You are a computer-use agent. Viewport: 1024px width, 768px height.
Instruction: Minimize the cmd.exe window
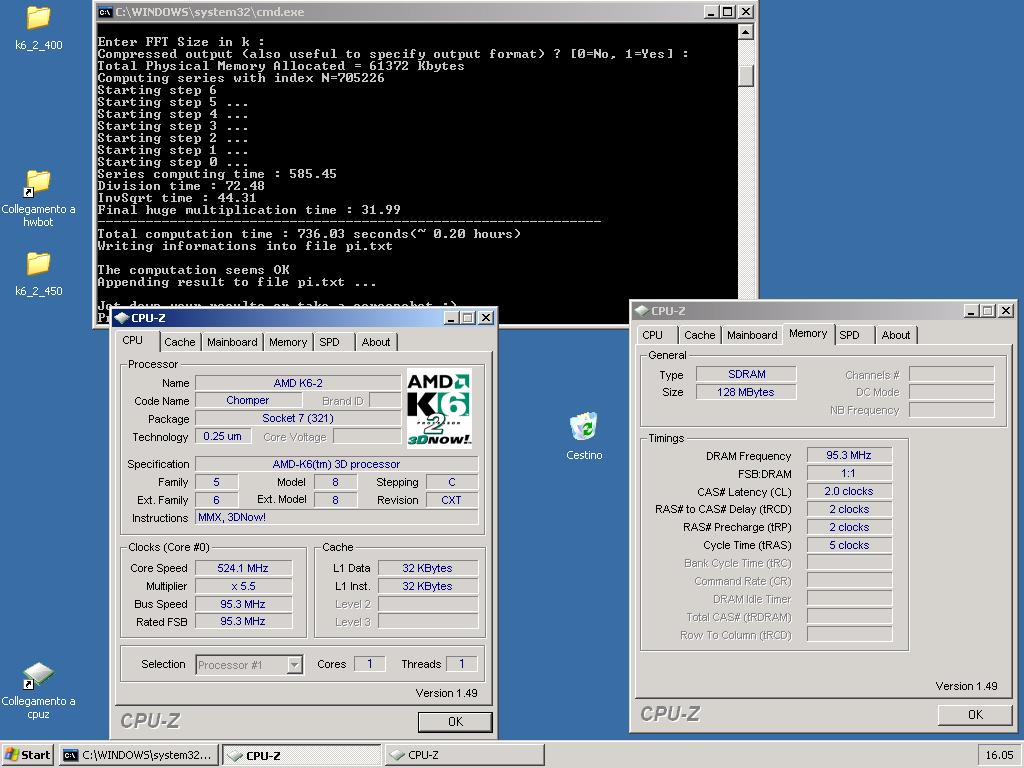(x=712, y=12)
